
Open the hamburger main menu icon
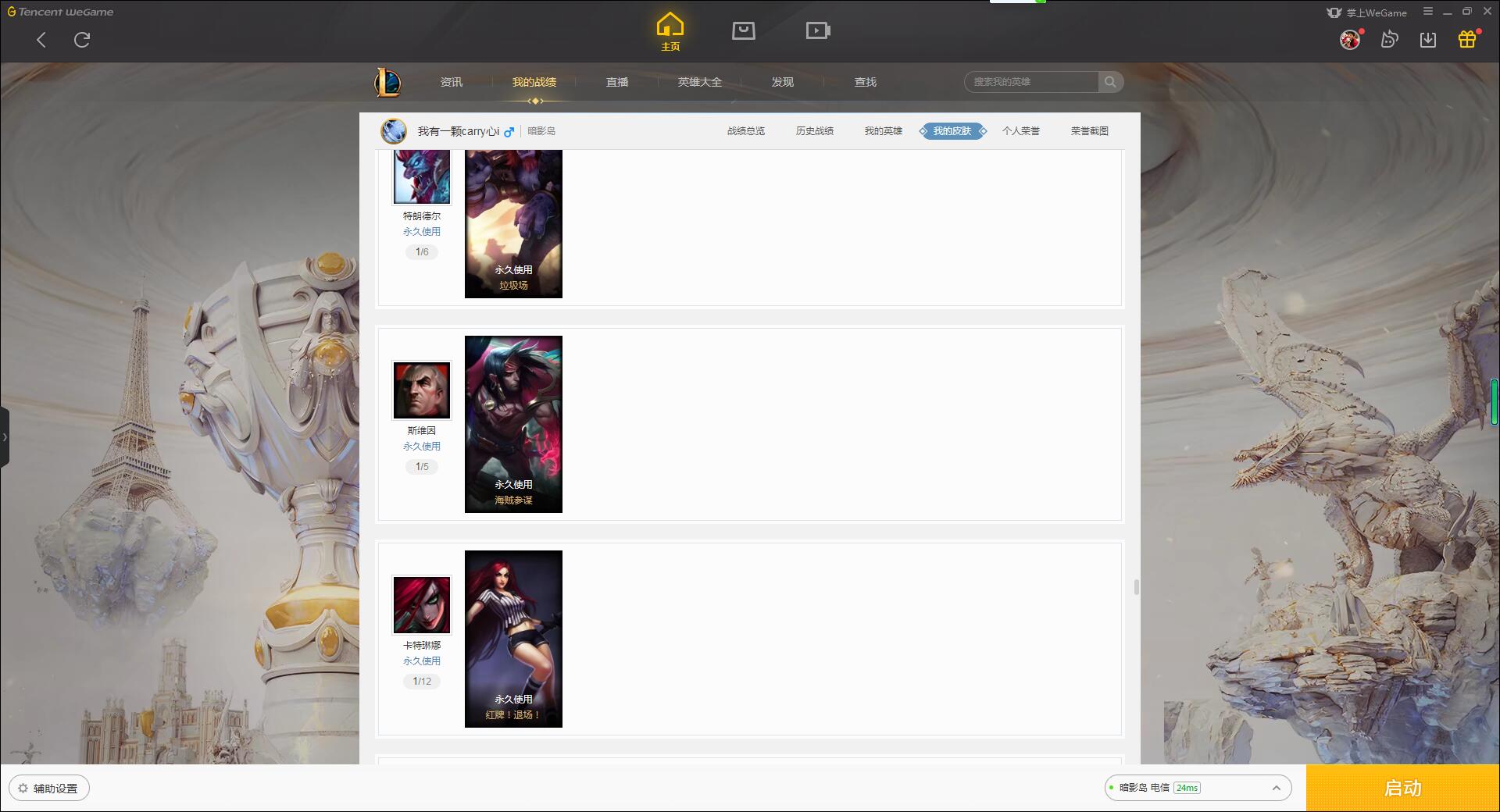coord(1428,12)
